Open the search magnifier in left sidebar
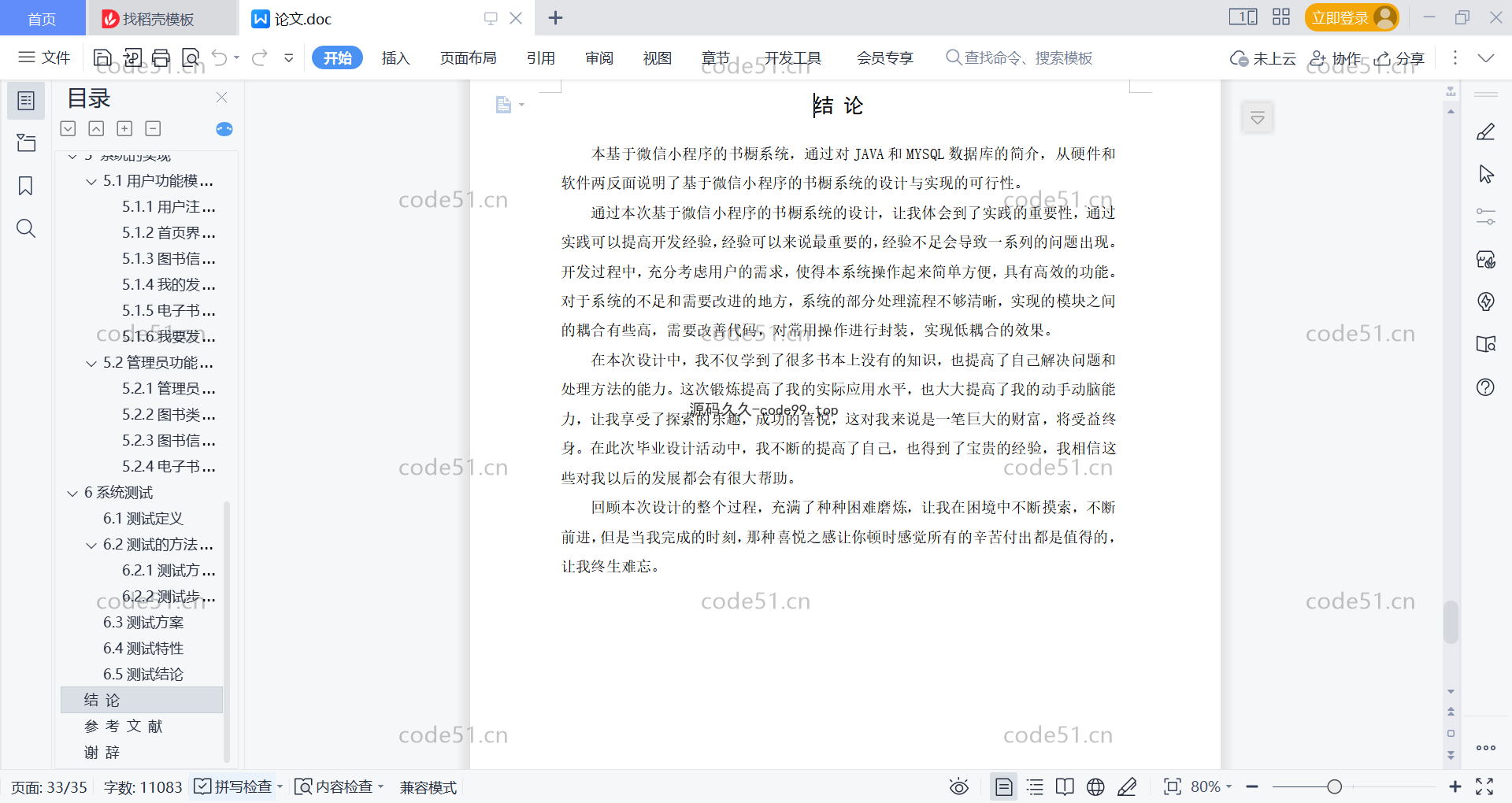The image size is (1512, 803). pos(26,228)
